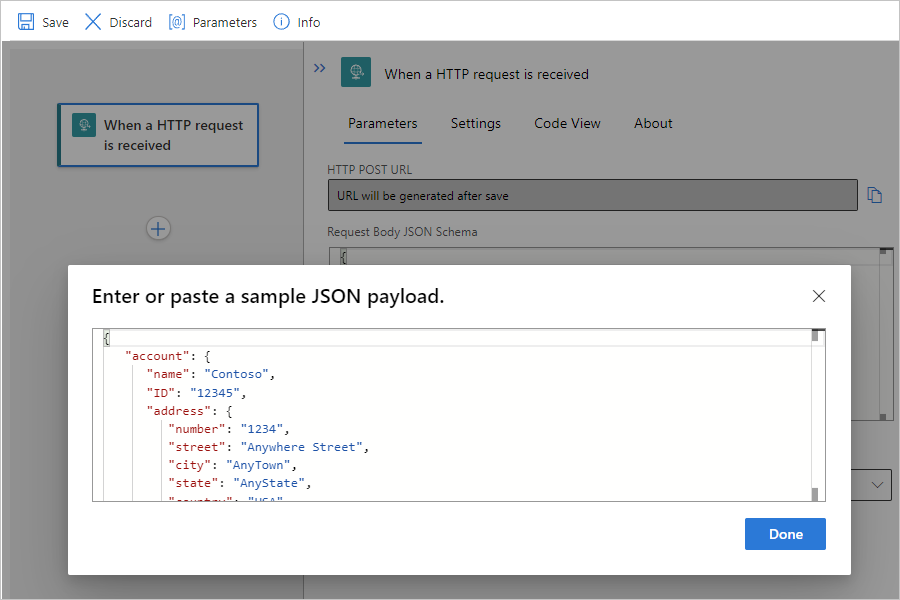Click the HTTP trigger icon in panel header

point(356,73)
